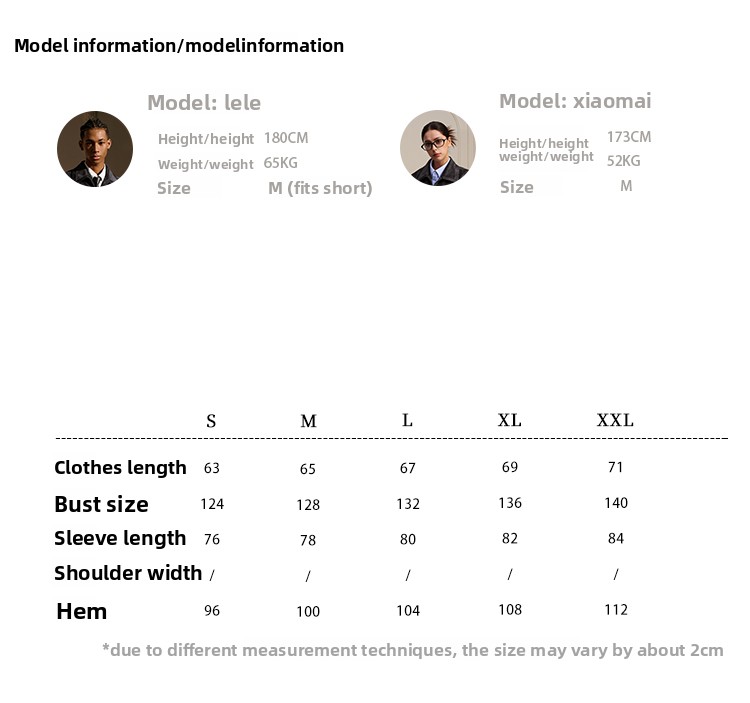Select the "Shoulder width" row label
Screen dimensions: 750x703
pyautogui.click(x=128, y=573)
